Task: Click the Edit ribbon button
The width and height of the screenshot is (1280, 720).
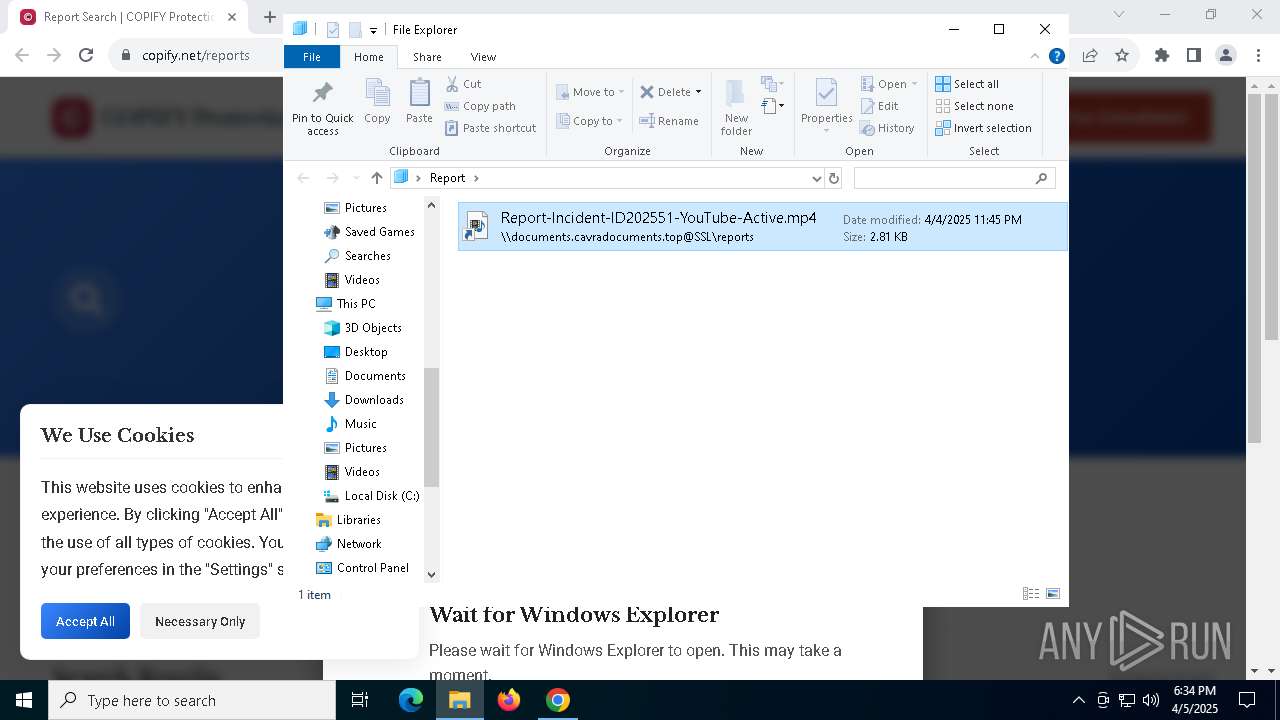Action: (880, 106)
